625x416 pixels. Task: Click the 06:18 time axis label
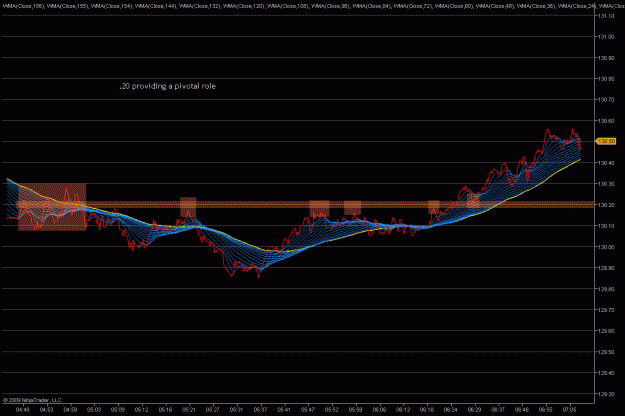[x=427, y=410]
